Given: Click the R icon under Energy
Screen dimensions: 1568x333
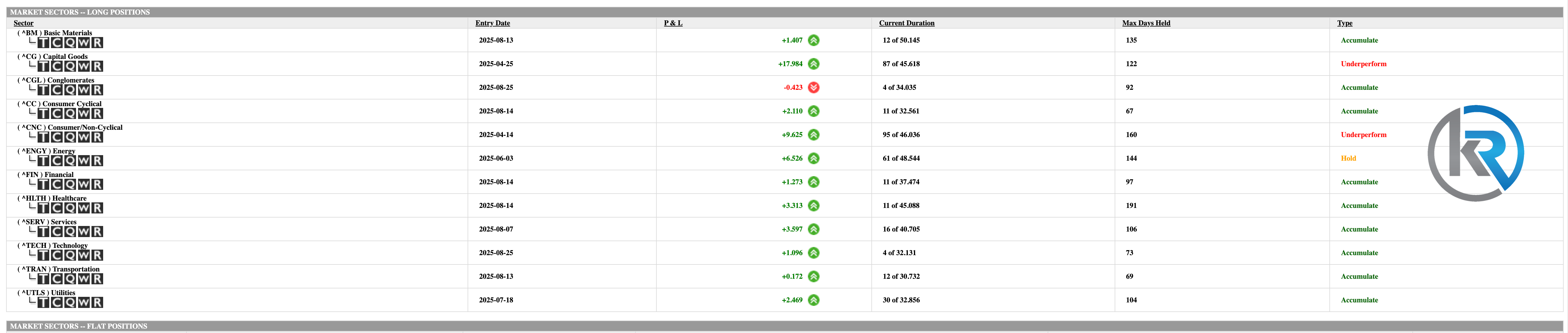Looking at the screenshot, I should coord(97,161).
